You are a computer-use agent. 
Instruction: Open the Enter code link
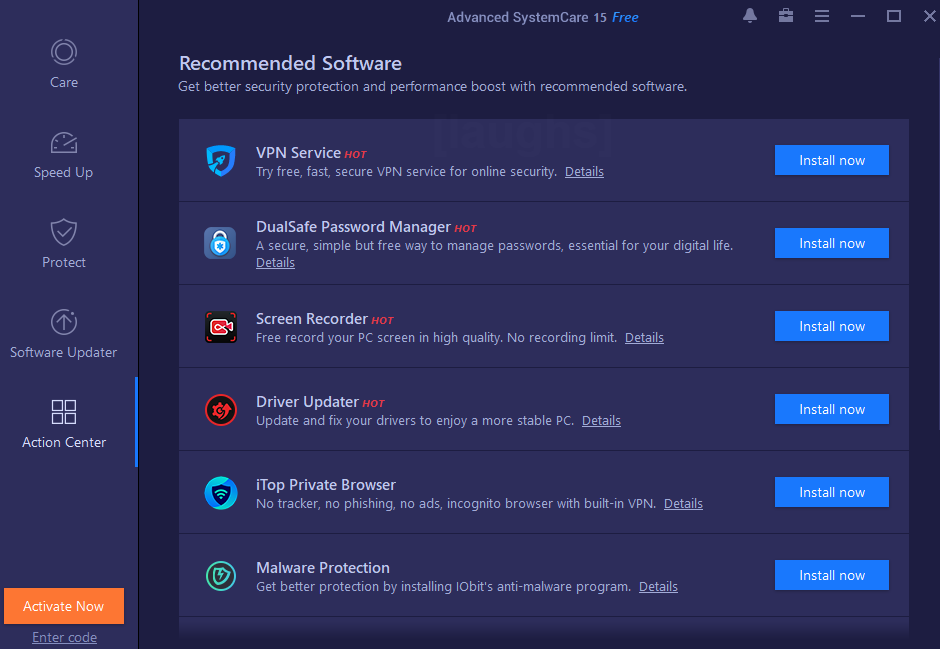[63, 637]
